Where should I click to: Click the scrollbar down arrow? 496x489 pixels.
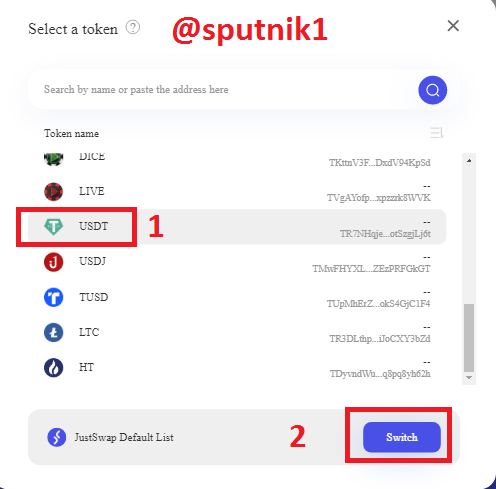(x=469, y=378)
